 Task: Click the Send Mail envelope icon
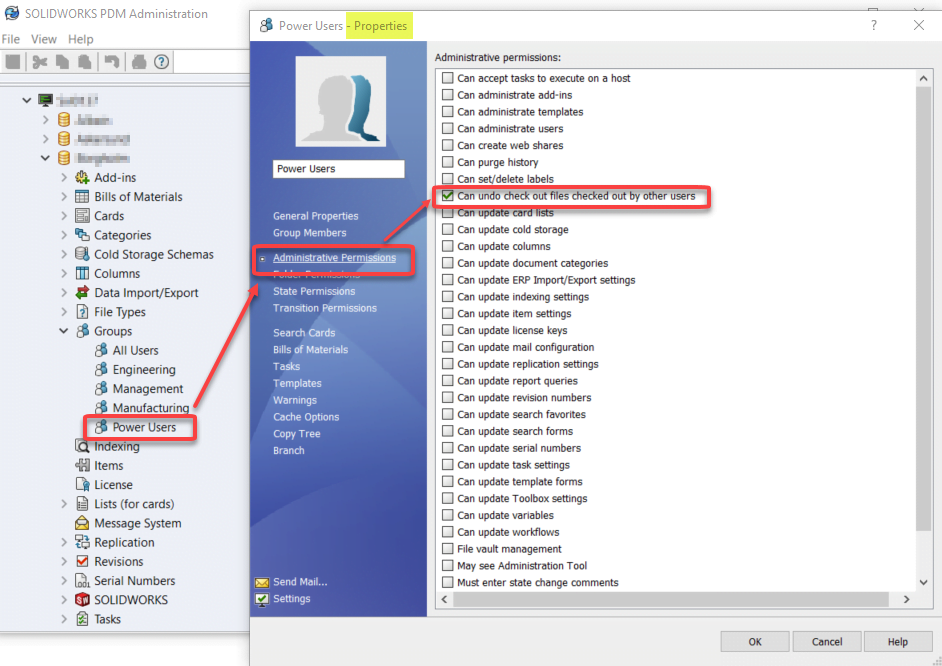tap(262, 582)
